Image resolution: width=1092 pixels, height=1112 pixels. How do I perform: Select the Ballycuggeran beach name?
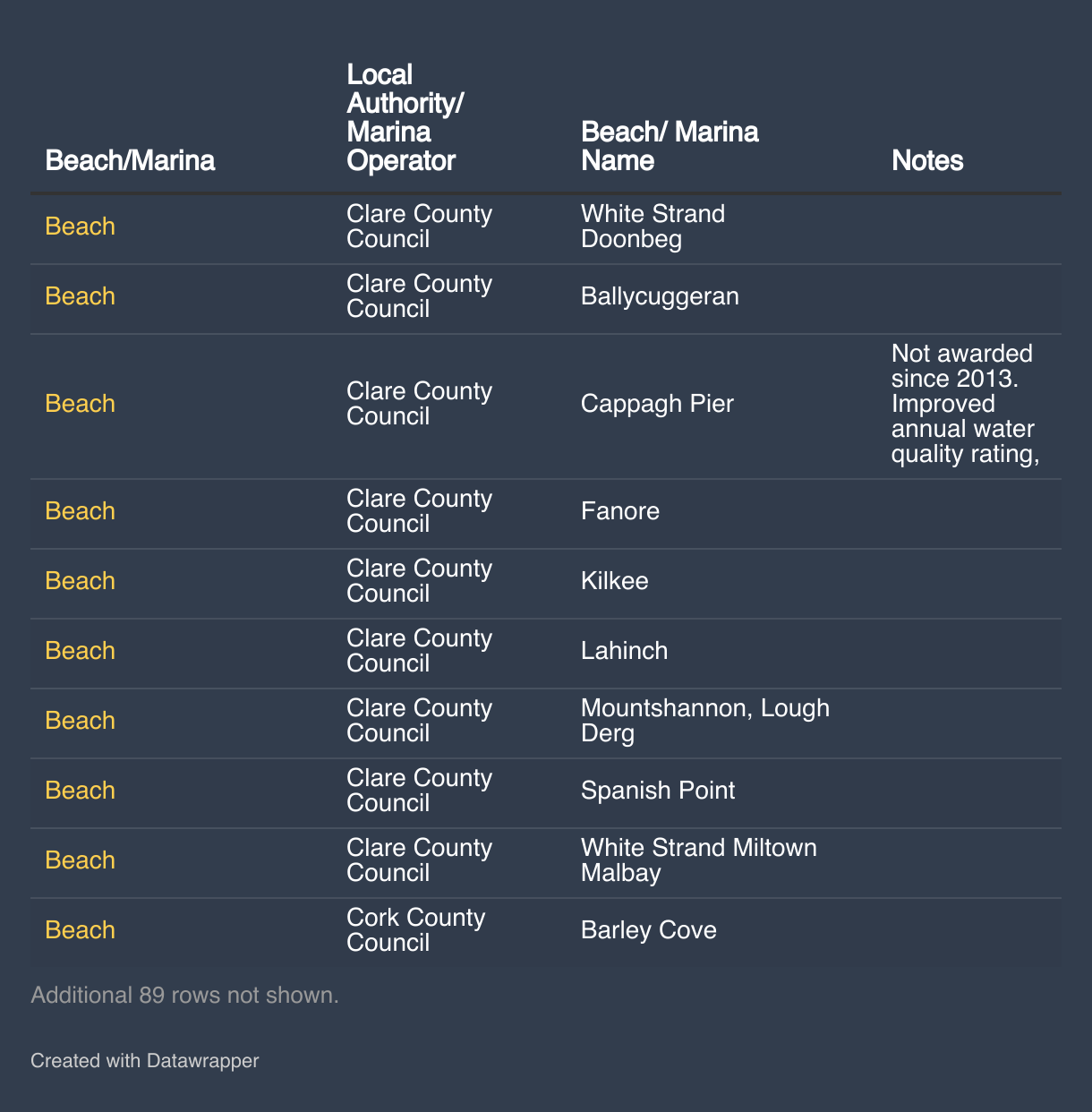coord(660,296)
